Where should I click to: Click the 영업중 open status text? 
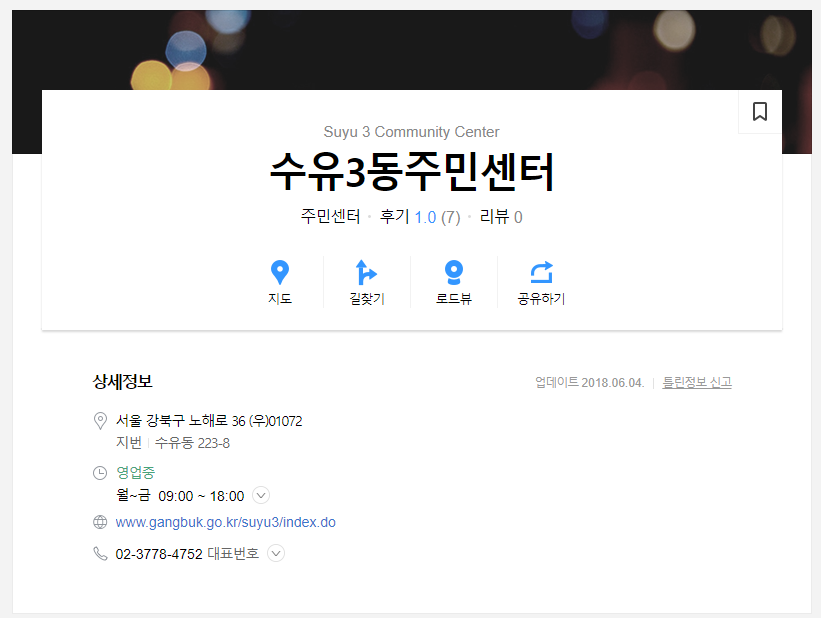click(136, 472)
